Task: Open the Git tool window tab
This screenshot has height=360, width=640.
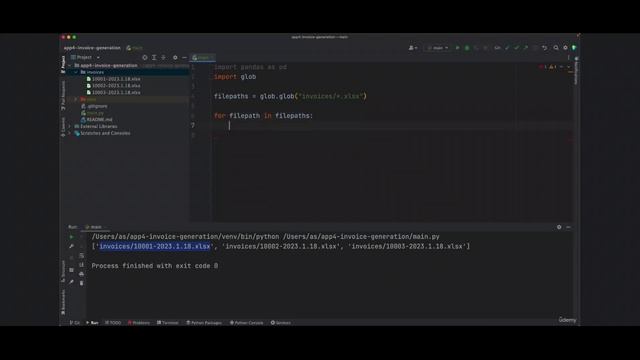Action: pos(75,322)
